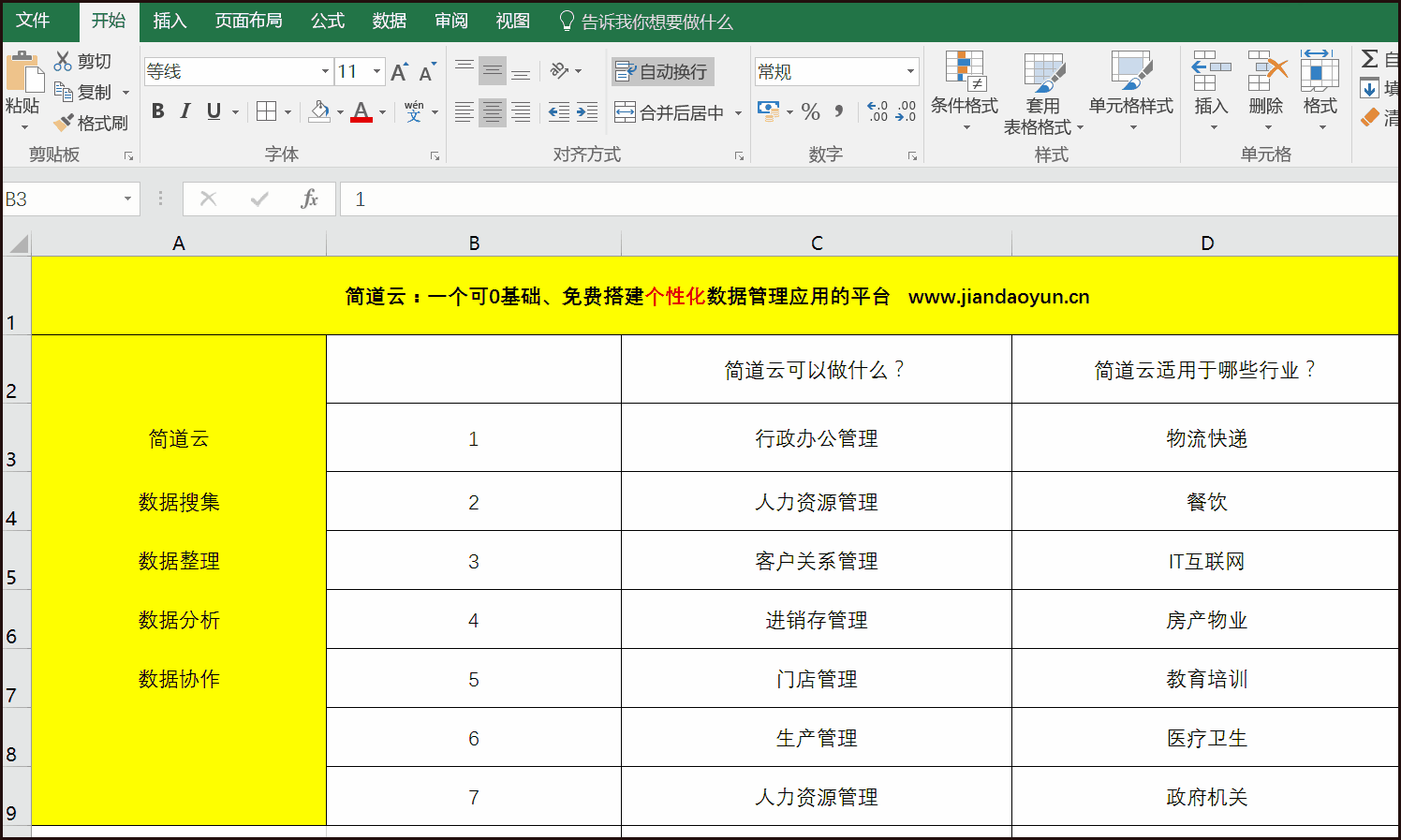
Task: Toggle Italic formatting
Action: (x=185, y=111)
